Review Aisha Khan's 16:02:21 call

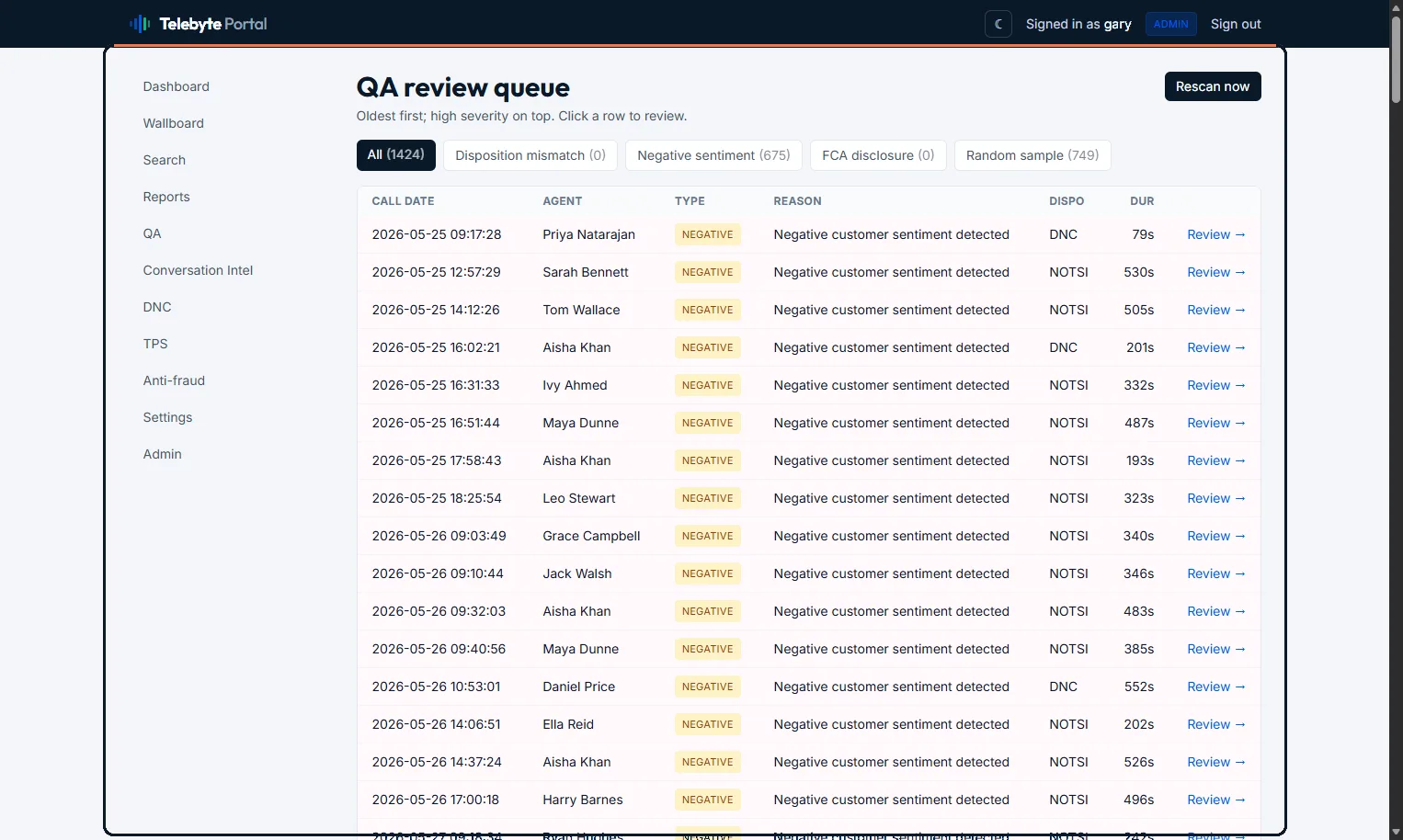(1216, 347)
